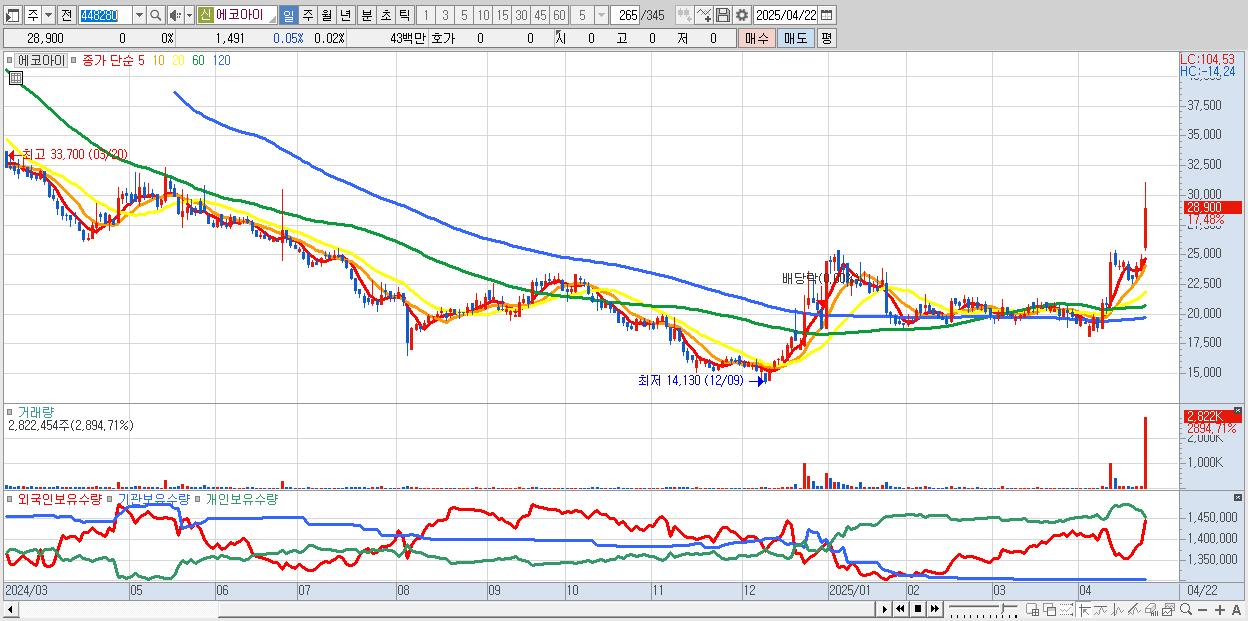Viewport: 1248px width, 621px height.
Task: Click the drawing pencil lines icon at bottom
Action: click(1134, 609)
